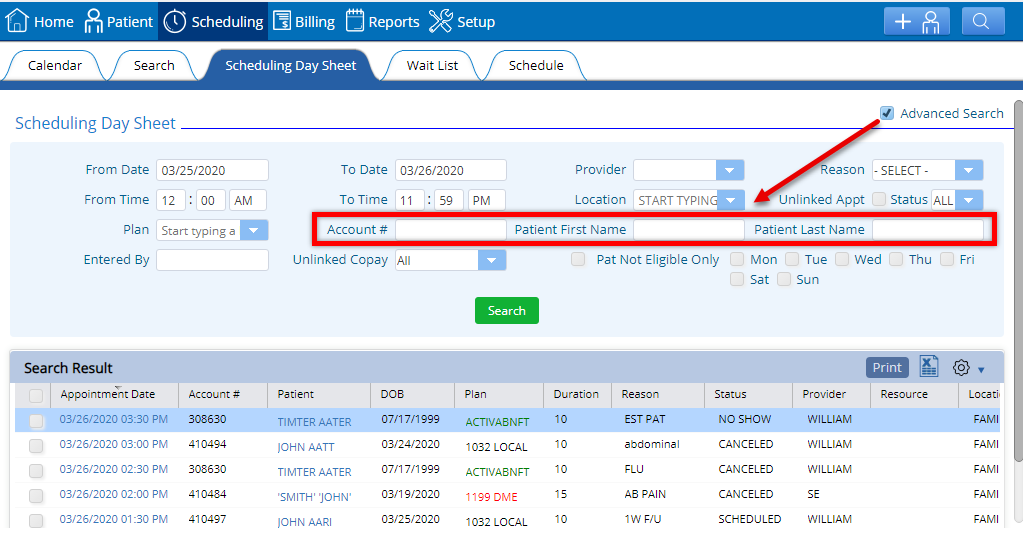Expand the Plan dropdown arrow
Viewport: 1023px width, 535px height.
254,230
